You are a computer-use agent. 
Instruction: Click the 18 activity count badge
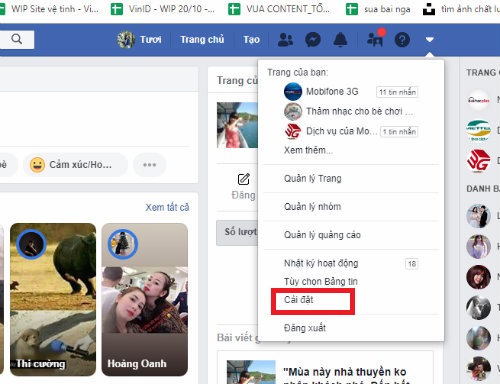(412, 264)
